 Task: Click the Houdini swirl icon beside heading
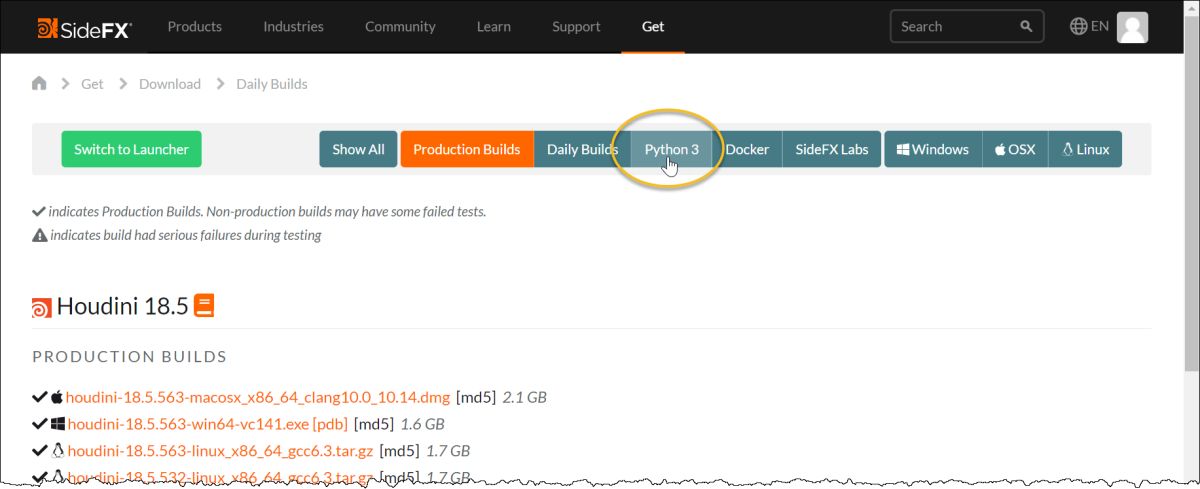click(42, 307)
